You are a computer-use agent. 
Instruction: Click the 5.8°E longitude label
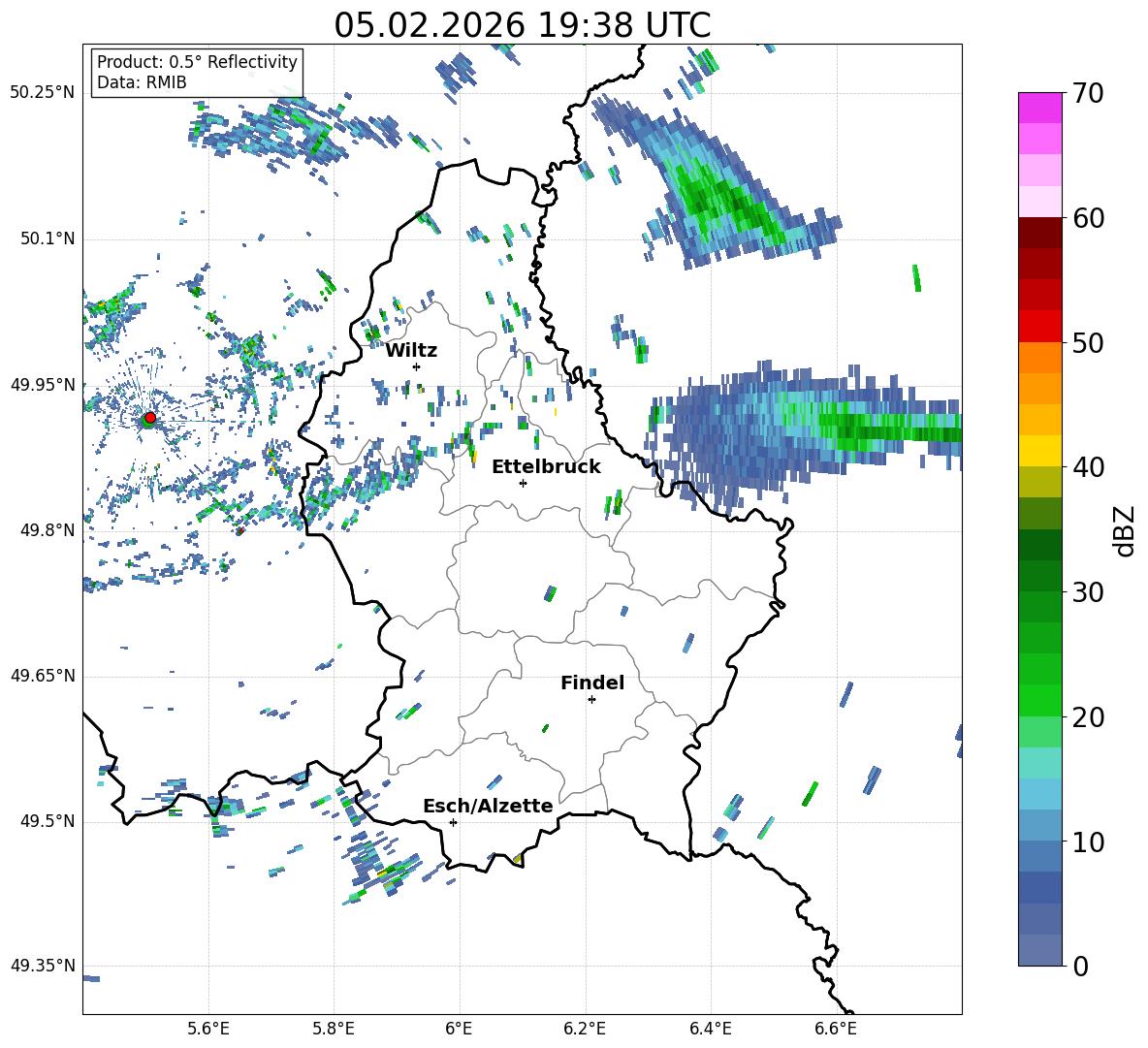click(x=334, y=1029)
